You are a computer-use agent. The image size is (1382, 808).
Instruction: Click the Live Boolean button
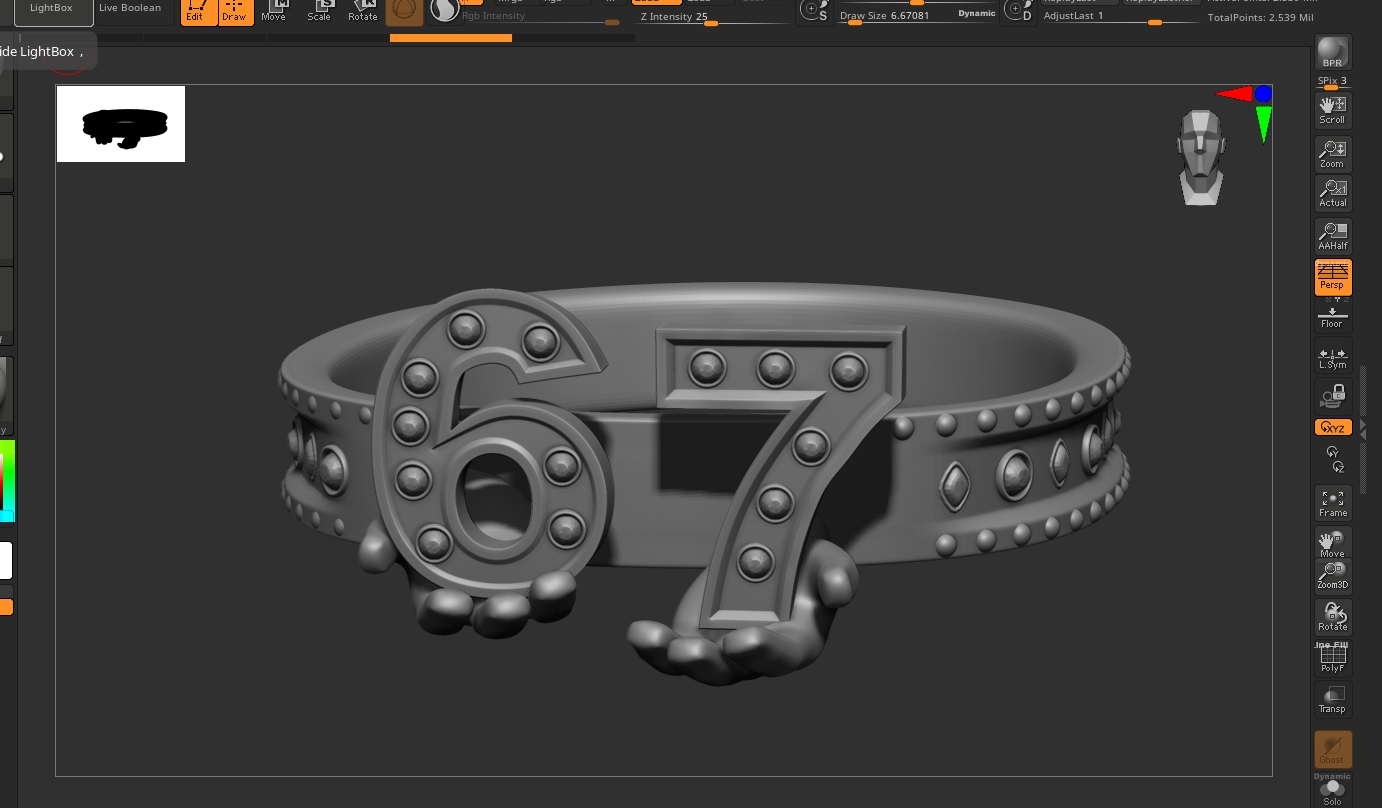tap(130, 8)
